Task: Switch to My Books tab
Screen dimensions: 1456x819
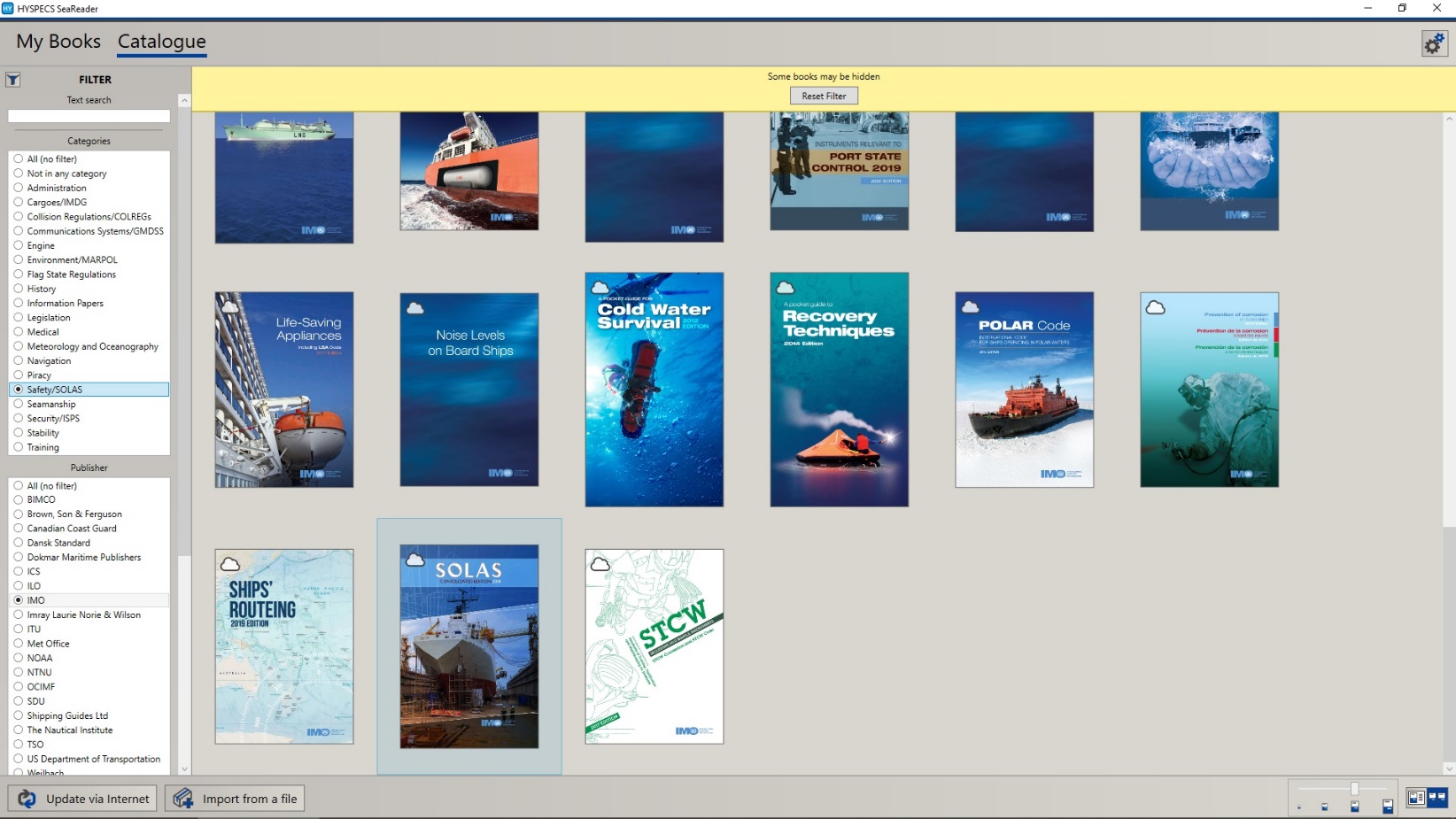Action: point(58,42)
